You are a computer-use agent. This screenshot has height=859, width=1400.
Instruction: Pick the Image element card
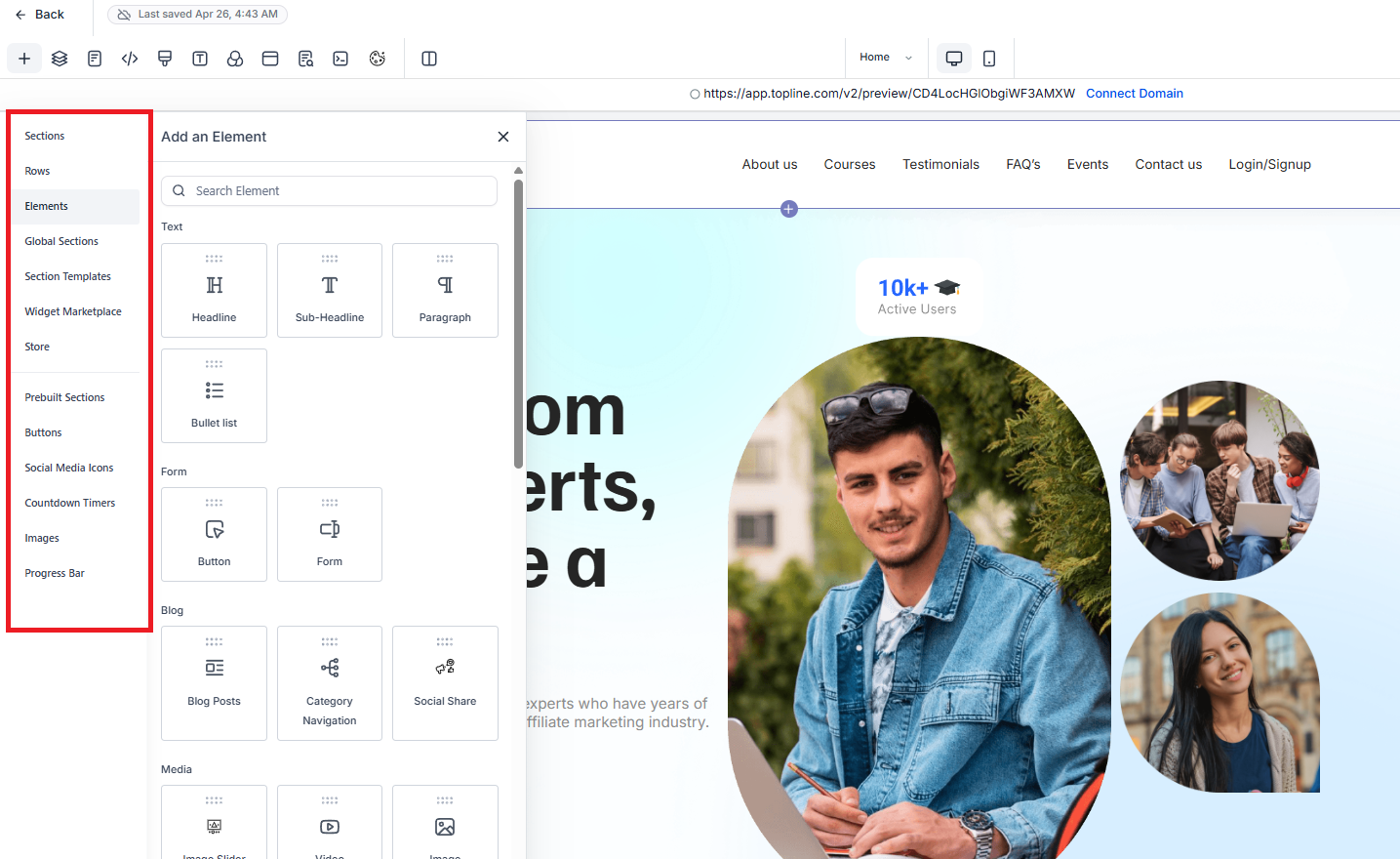[445, 822]
